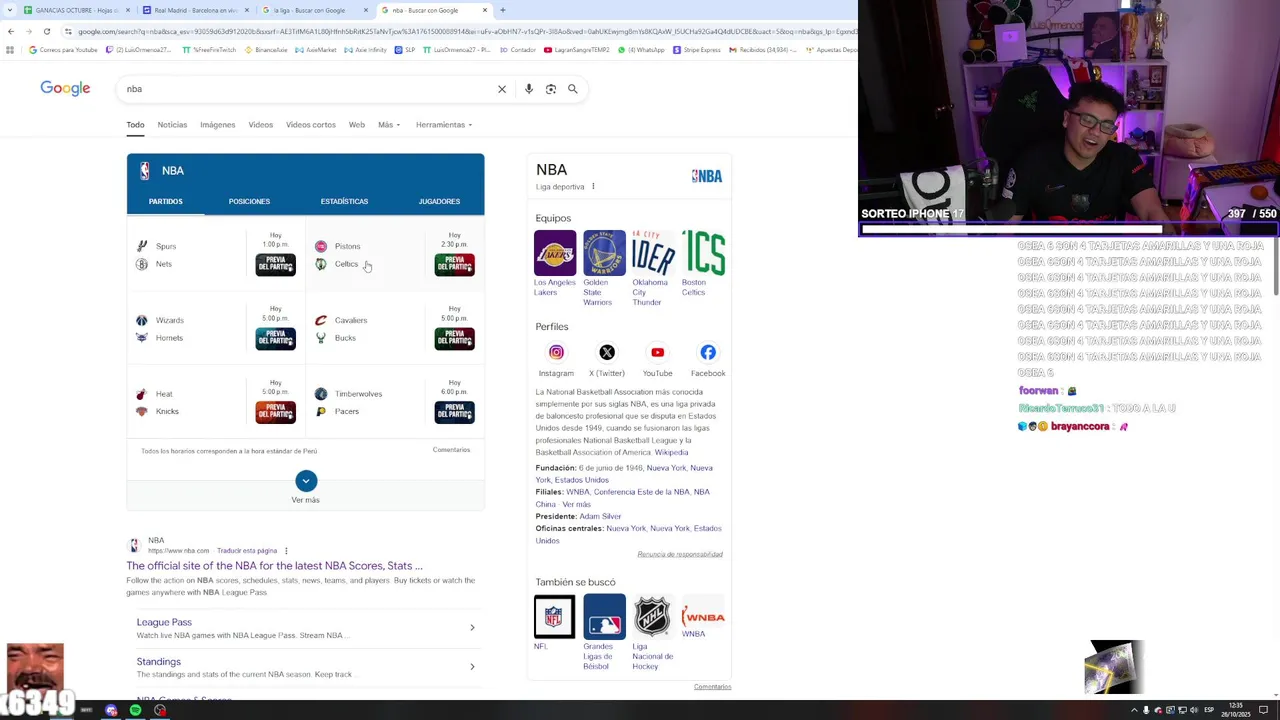Select the Golden State Warriors team logo
The height and width of the screenshot is (720, 1280).
(604, 253)
